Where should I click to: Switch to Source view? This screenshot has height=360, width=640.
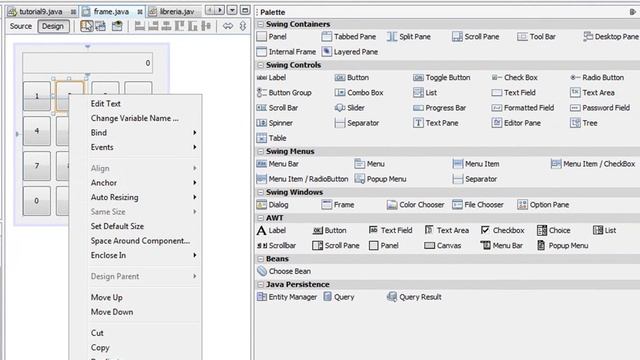[21, 26]
